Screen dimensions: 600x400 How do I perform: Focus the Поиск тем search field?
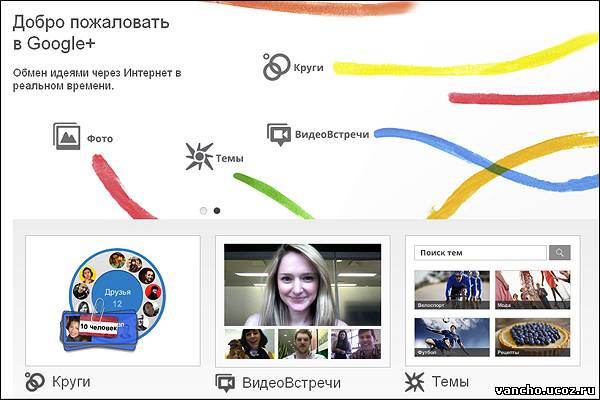pyautogui.click(x=480, y=253)
